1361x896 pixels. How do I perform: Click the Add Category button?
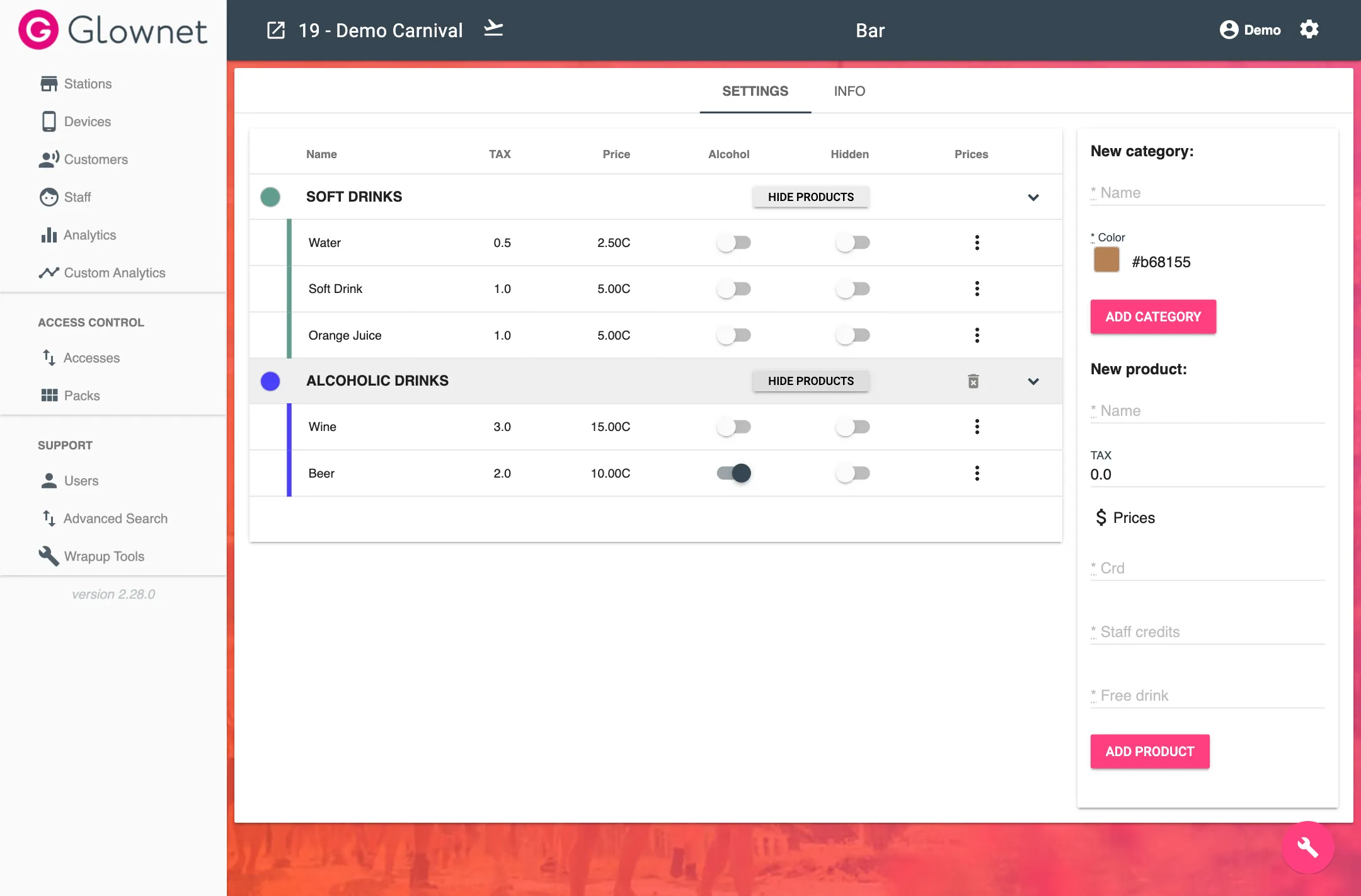pos(1153,317)
